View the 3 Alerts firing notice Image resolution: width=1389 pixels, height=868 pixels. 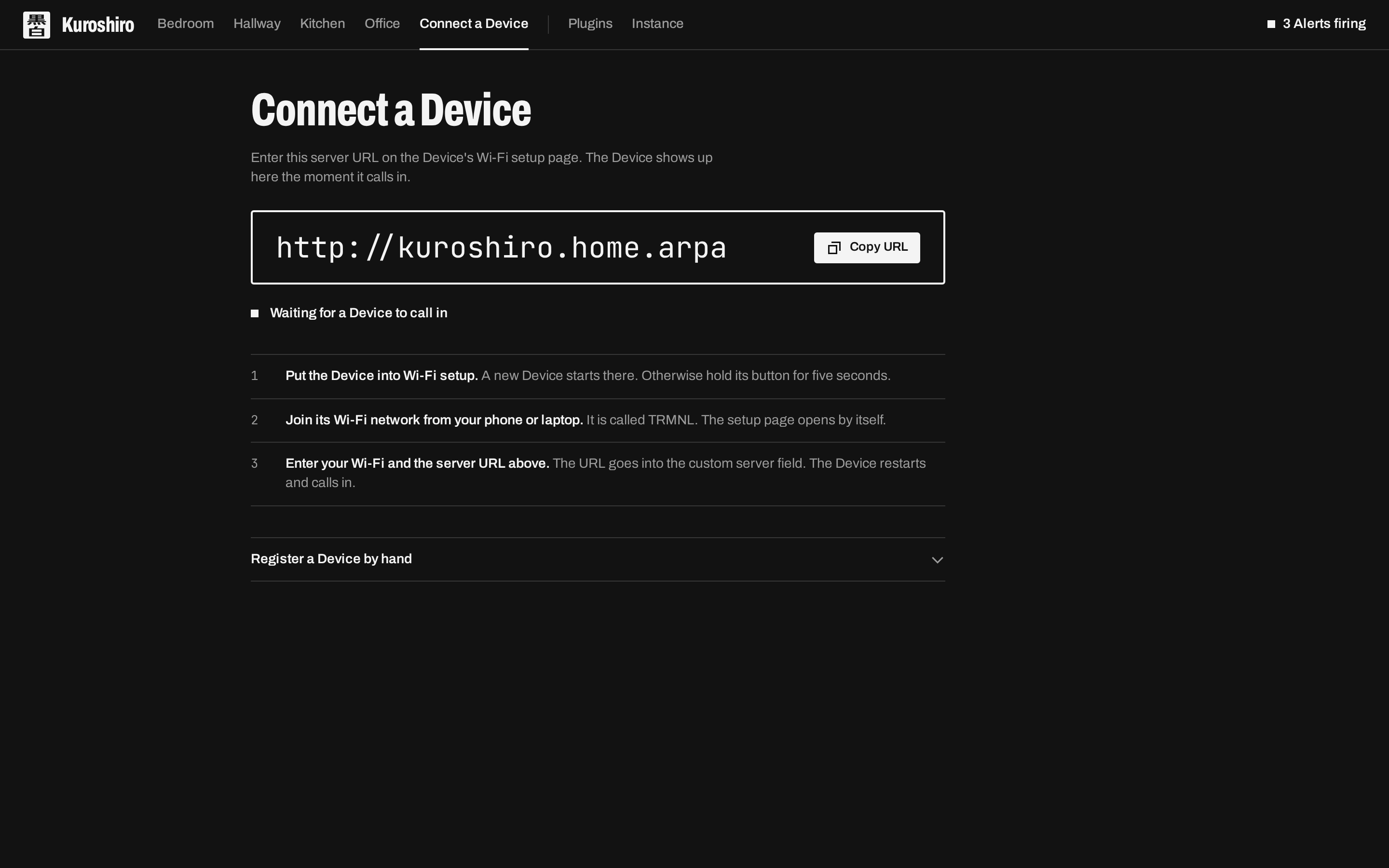click(x=1316, y=24)
